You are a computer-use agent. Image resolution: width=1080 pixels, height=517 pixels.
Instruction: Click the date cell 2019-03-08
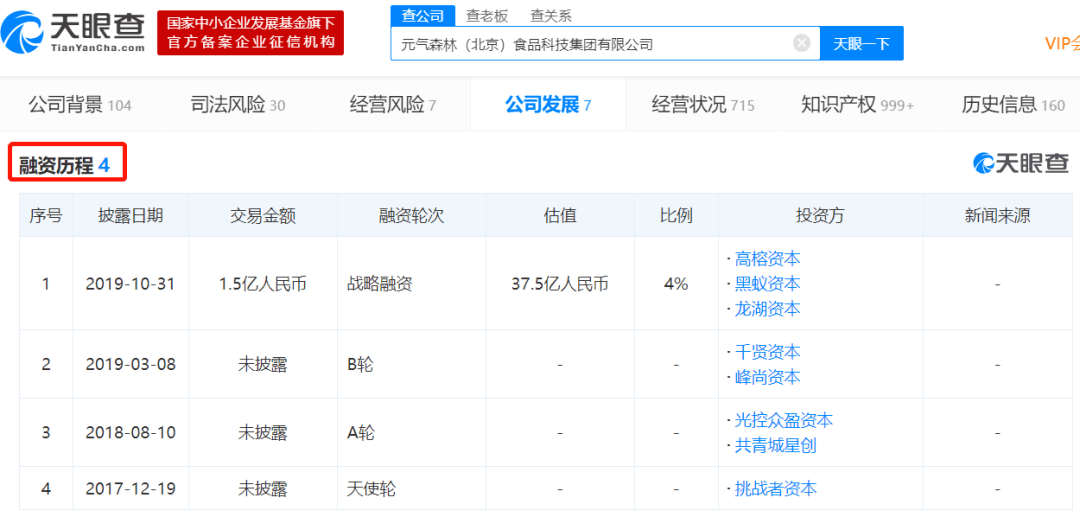pos(131,364)
